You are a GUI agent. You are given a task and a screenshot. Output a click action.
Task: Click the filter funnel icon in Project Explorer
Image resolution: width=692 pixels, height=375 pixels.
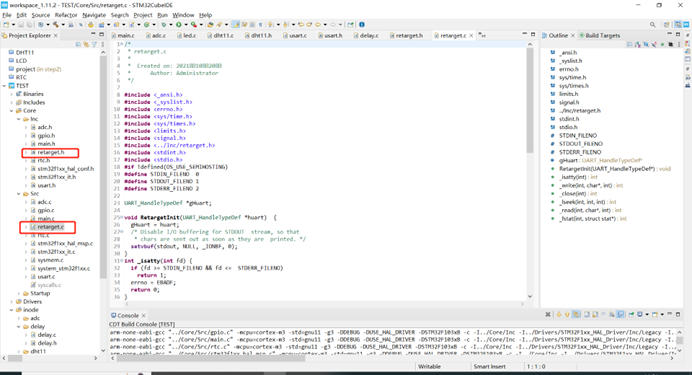pos(94,44)
